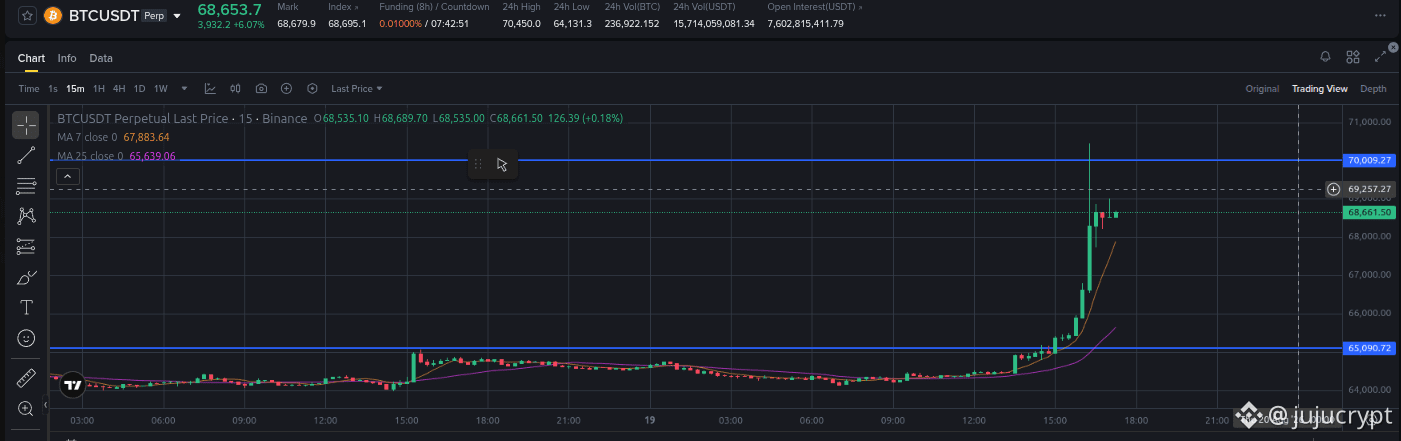Open the price alert bell icon

(1325, 57)
